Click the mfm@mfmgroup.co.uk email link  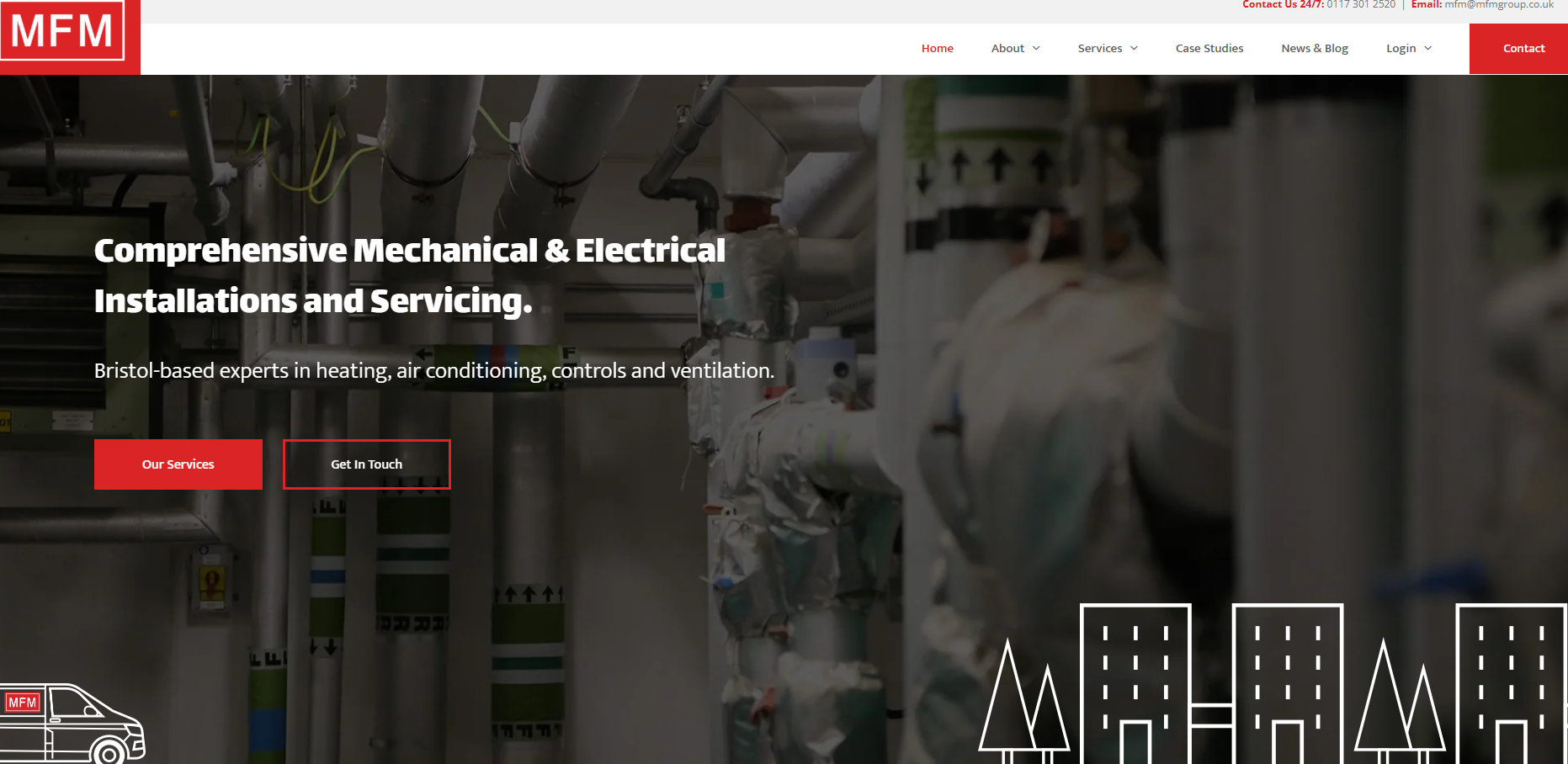pyautogui.click(x=1499, y=5)
